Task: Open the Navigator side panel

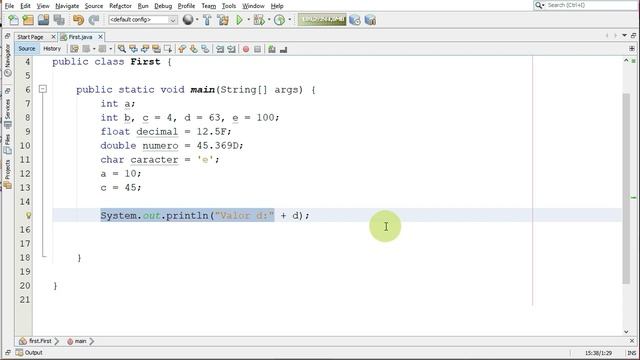Action: (7, 60)
